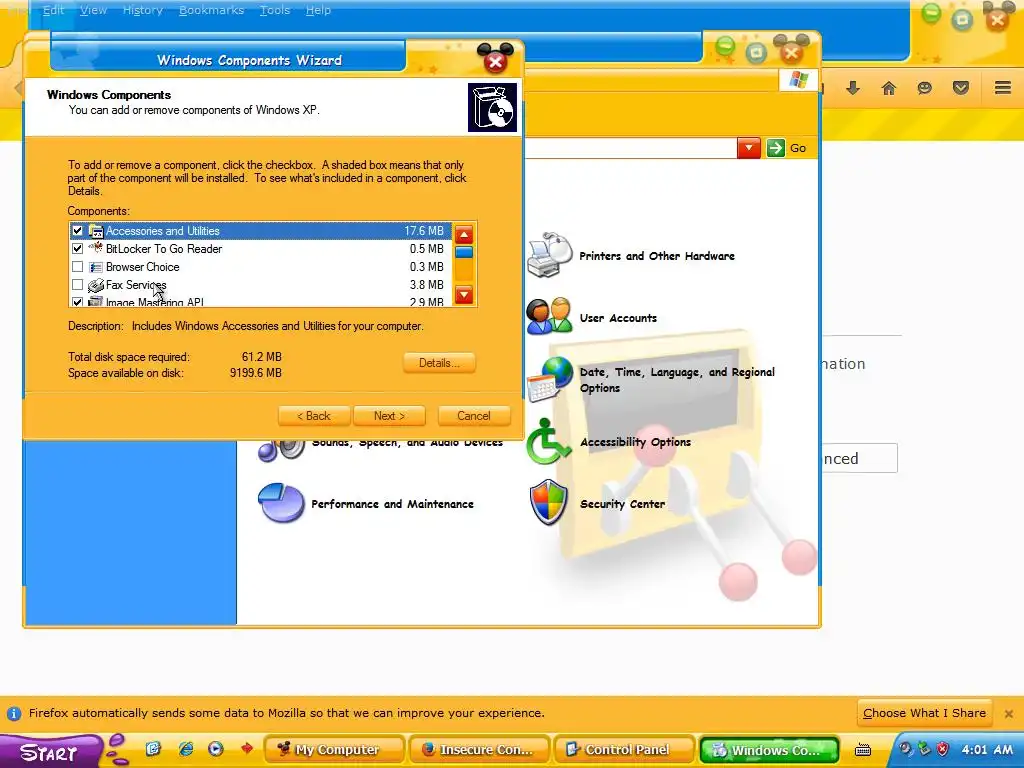Click the components list scroll up arrow
This screenshot has height=768, width=1024.
tap(464, 234)
